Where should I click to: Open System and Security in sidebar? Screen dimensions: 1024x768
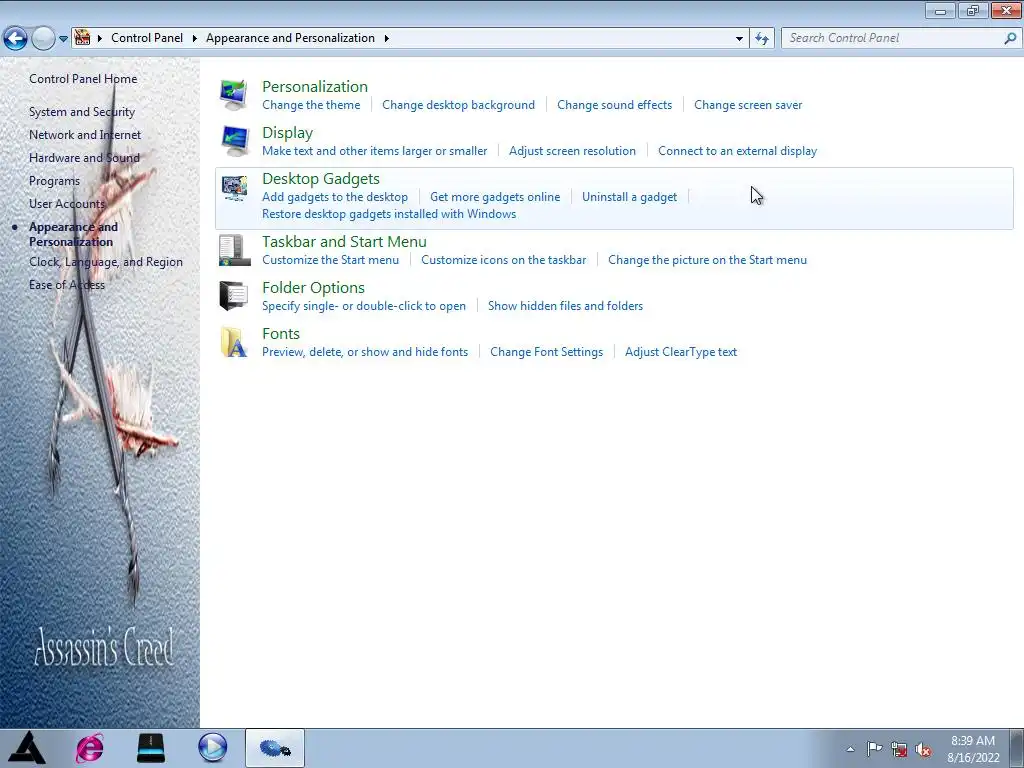coord(82,112)
